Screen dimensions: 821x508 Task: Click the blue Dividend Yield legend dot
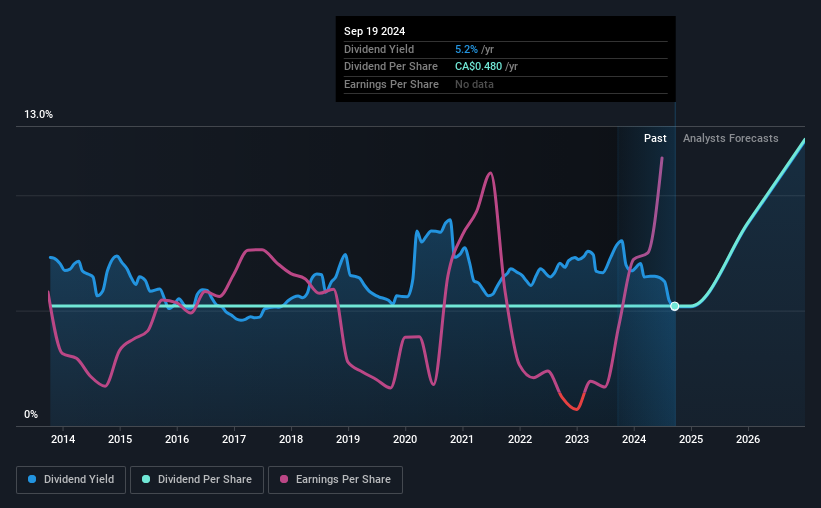pyautogui.click(x=32, y=479)
